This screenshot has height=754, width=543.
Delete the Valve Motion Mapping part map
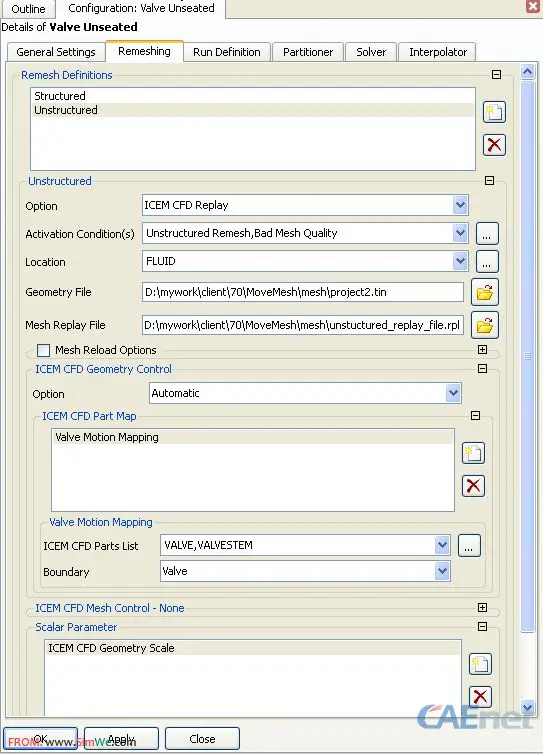coord(473,486)
